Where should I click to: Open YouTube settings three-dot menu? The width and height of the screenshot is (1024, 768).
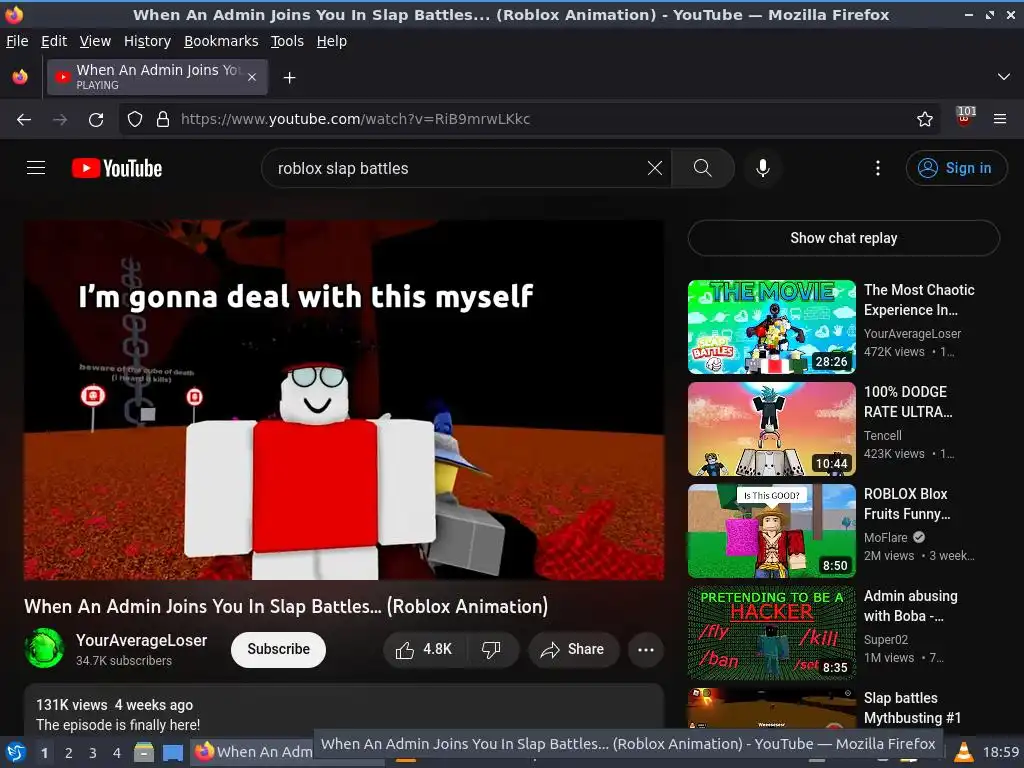[x=878, y=168]
